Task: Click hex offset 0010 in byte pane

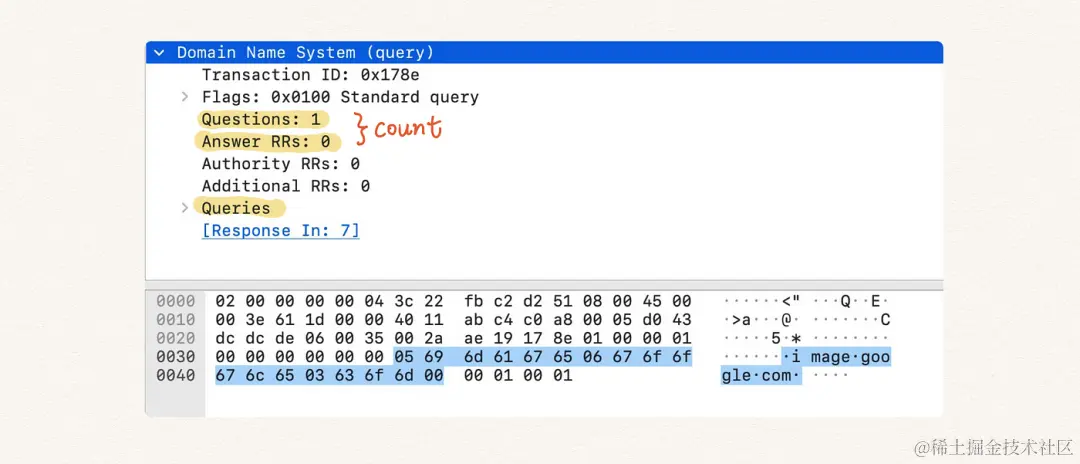Action: [x=175, y=320]
